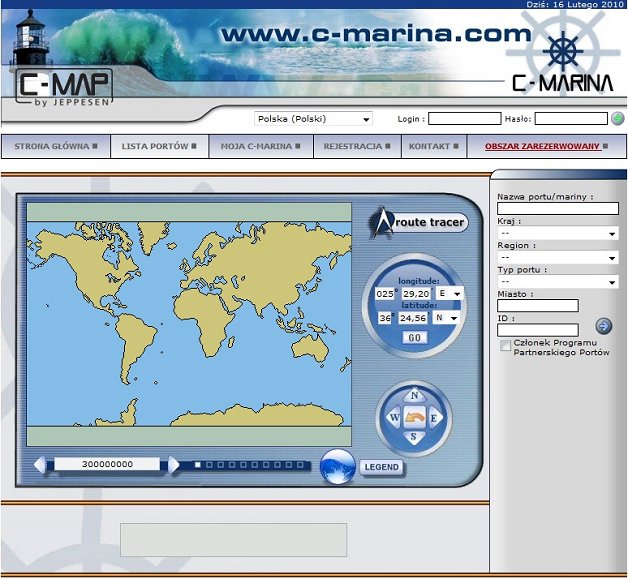
Task: Pan map north with N arrow
Action: 414,394
